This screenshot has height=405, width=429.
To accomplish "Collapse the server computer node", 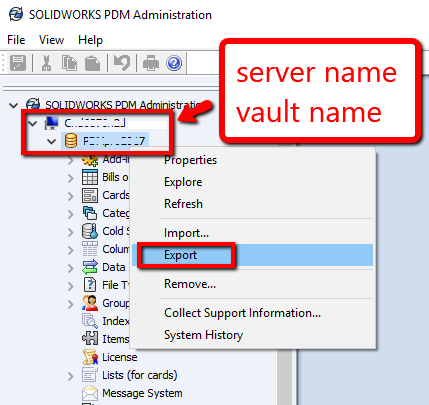I will coord(33,123).
